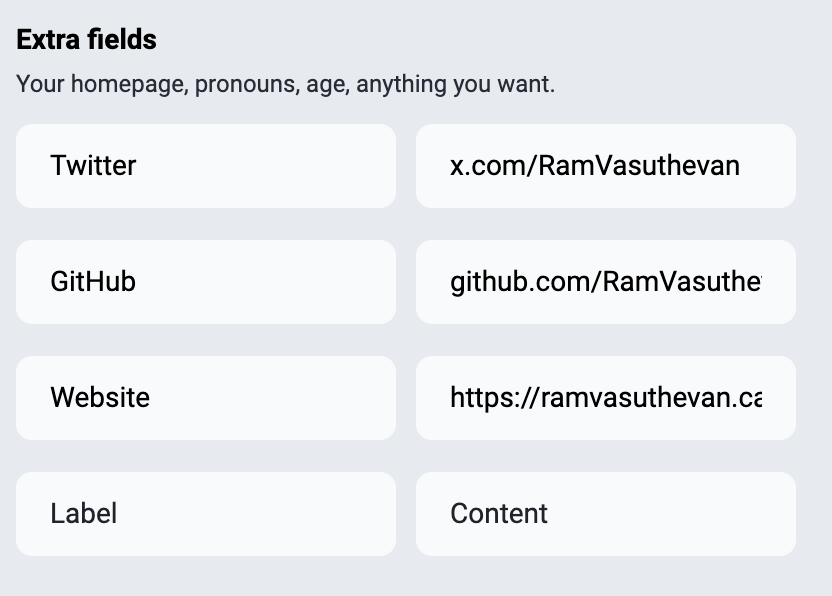Focus the x.com/RamVasuthevan content field

point(605,166)
